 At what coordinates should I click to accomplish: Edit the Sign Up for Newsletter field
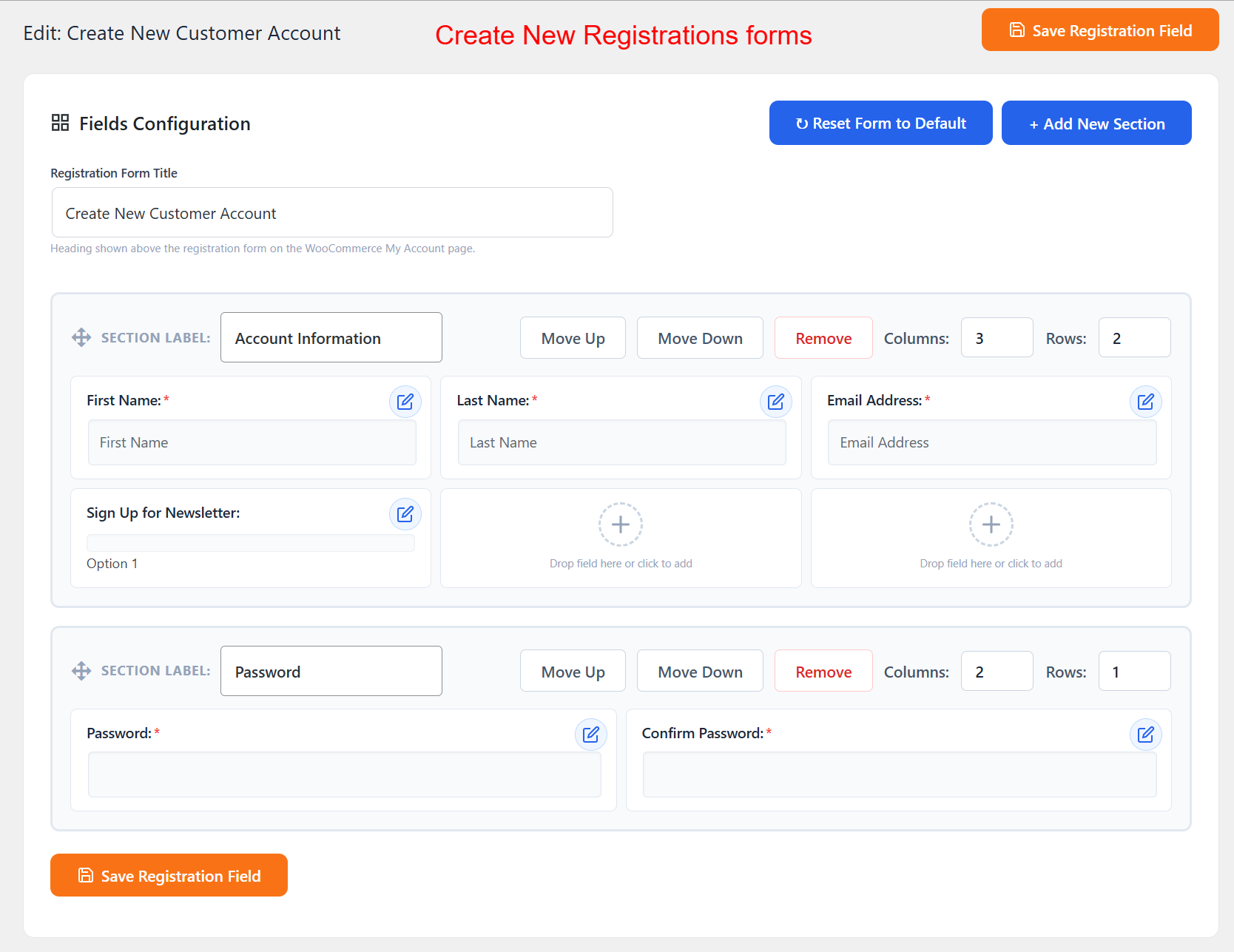coord(405,514)
